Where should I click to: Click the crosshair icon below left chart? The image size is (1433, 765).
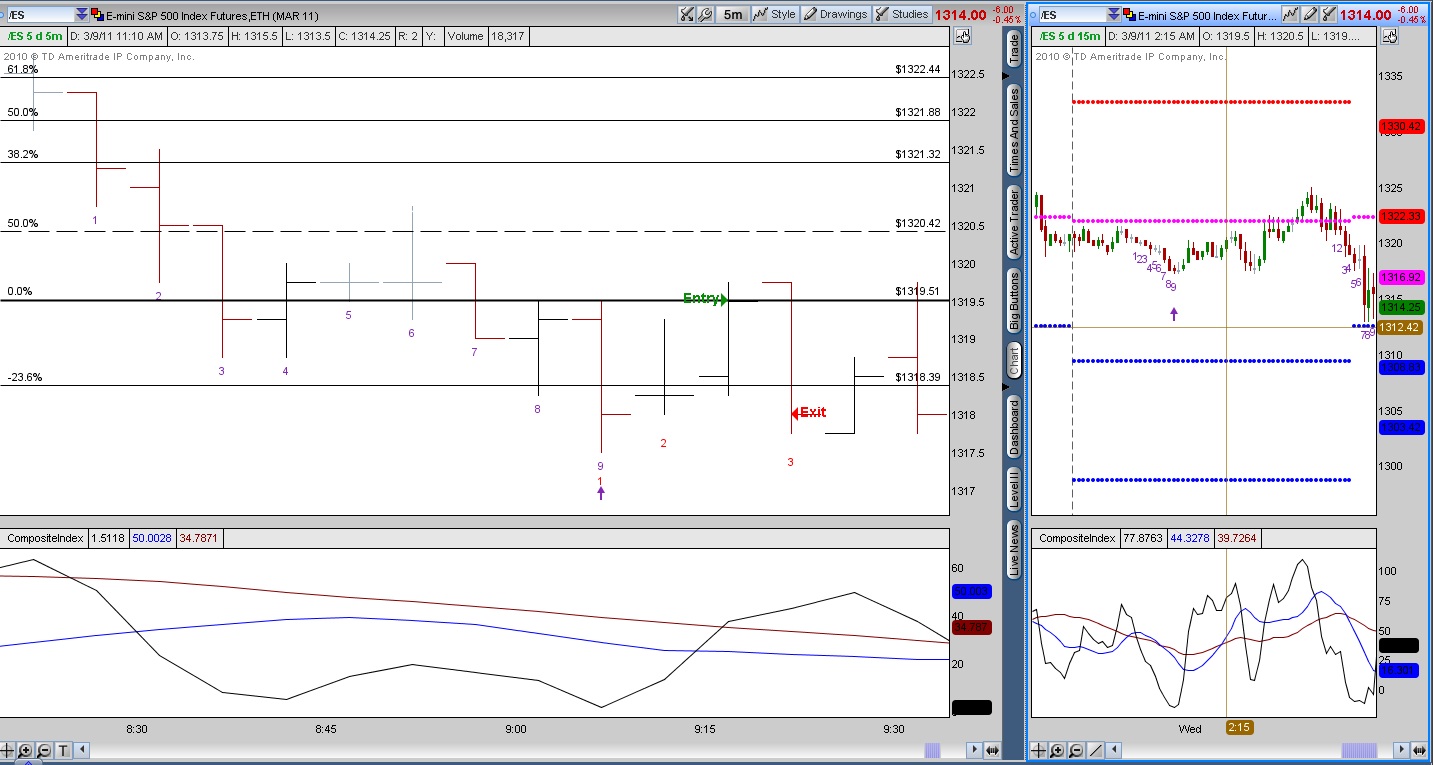coord(8,749)
